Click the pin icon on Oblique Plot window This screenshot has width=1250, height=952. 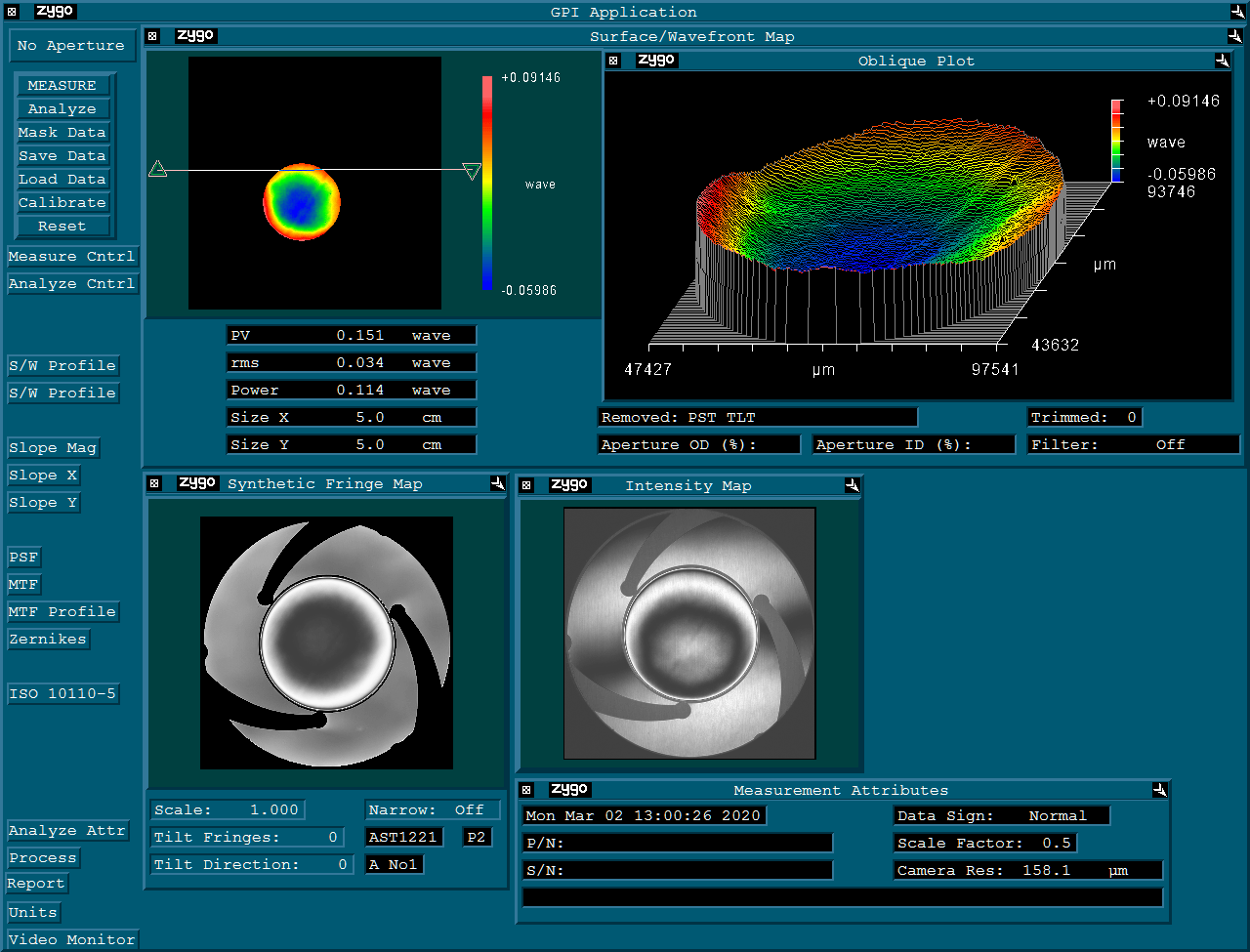1222,61
